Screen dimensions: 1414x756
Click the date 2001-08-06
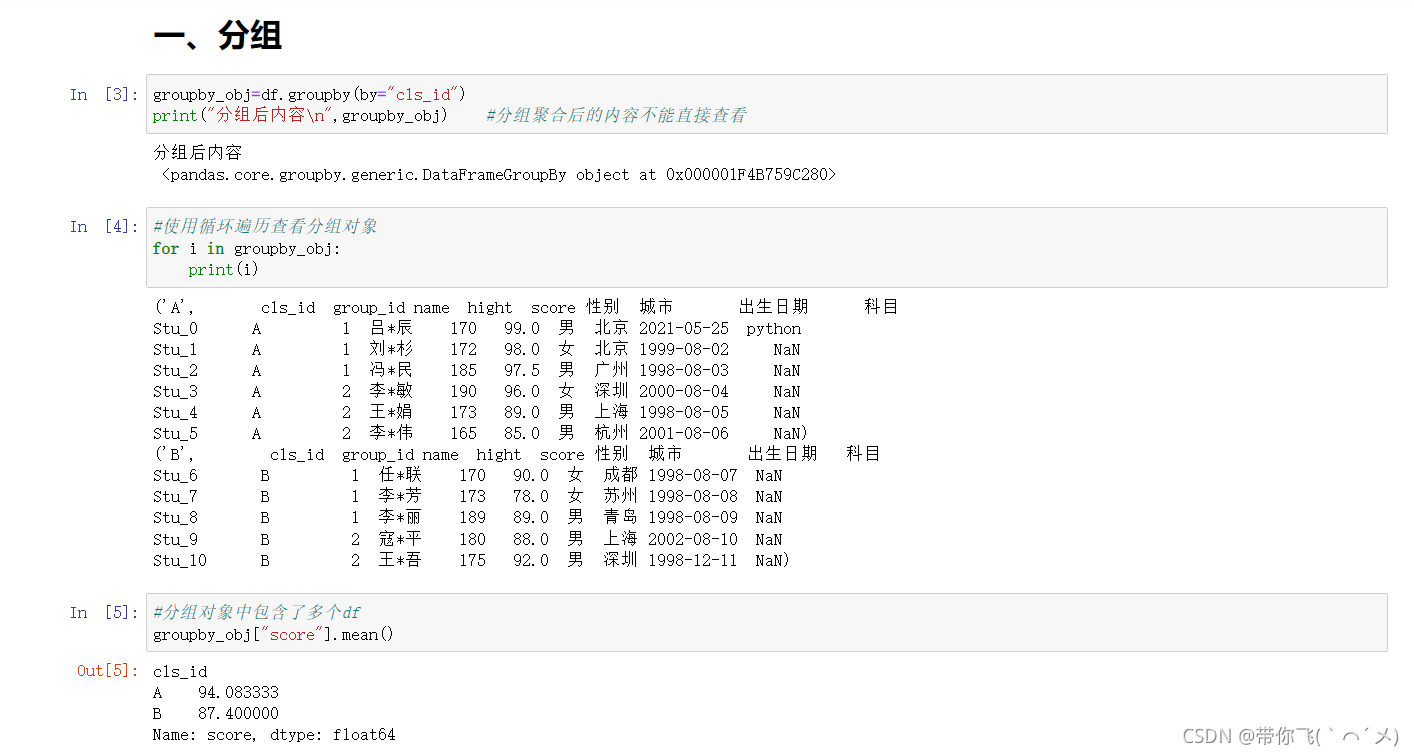[x=685, y=434]
